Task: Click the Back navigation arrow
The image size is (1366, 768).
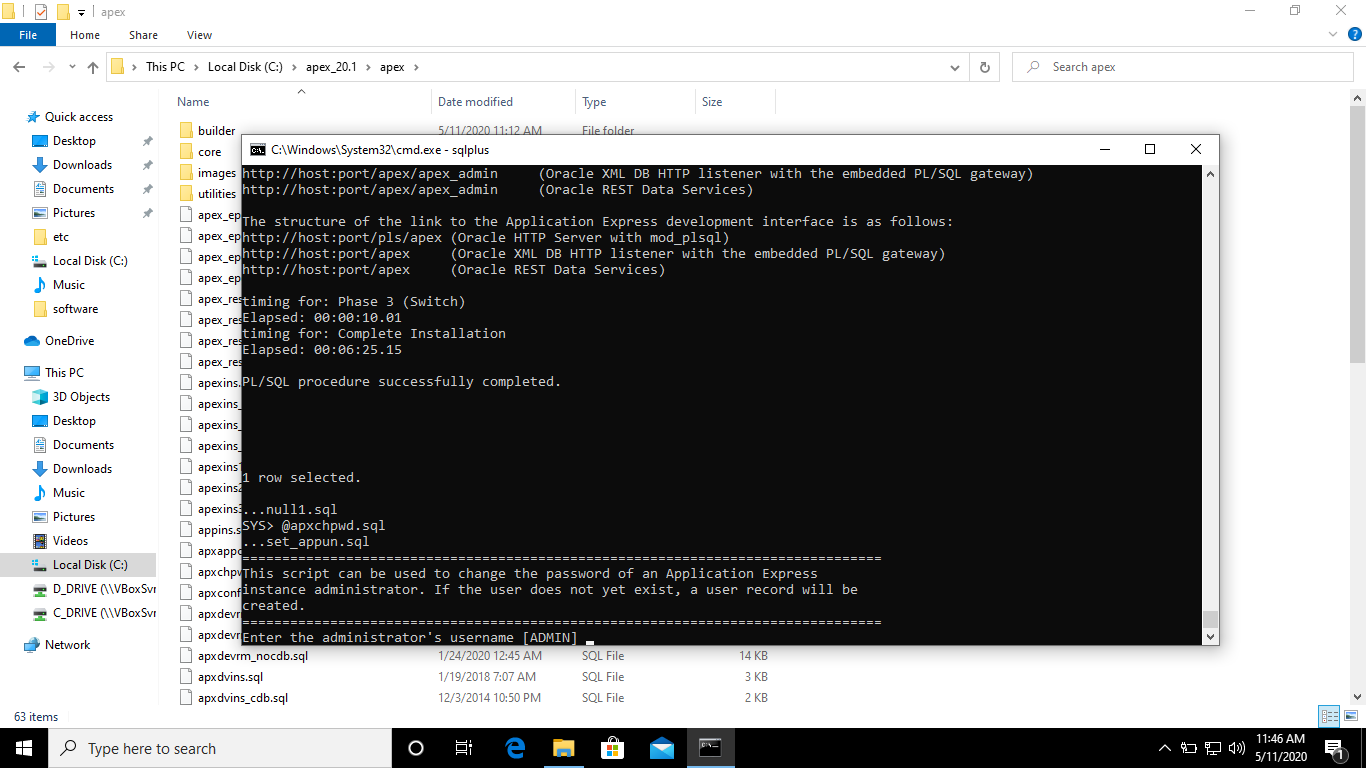Action: (19, 66)
